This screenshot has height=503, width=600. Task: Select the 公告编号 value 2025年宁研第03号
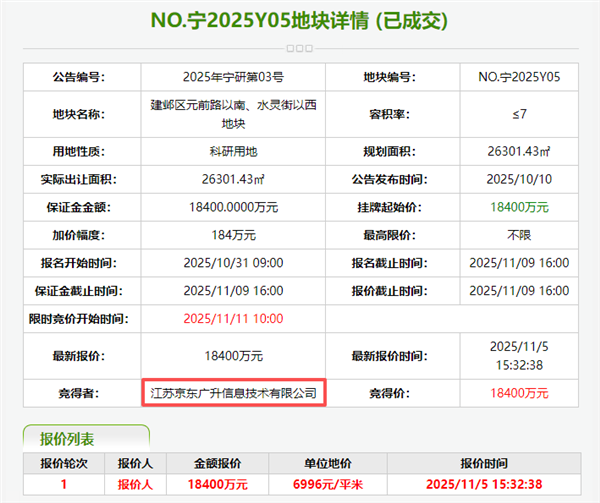point(233,77)
